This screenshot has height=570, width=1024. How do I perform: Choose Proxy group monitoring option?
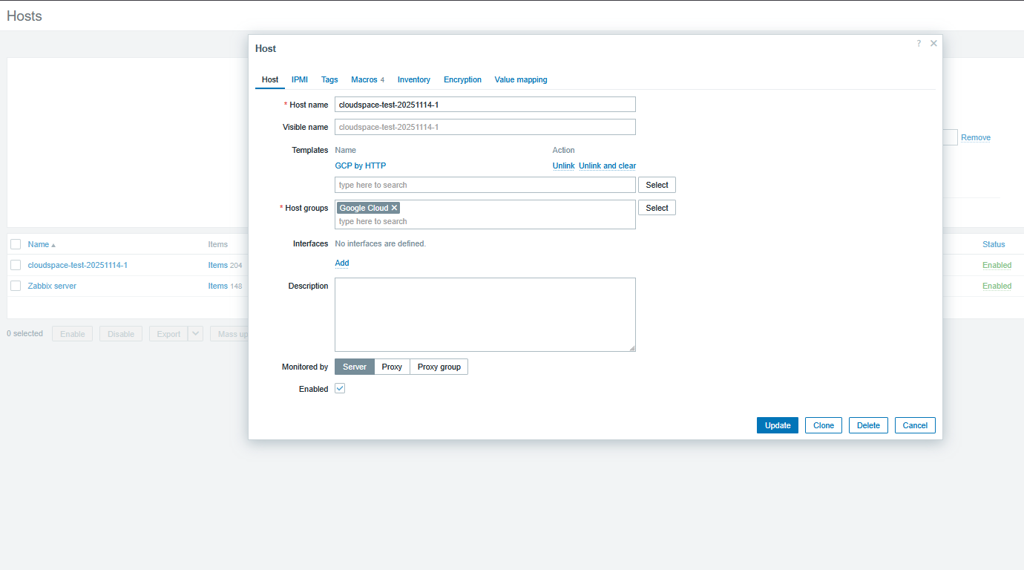[x=439, y=367]
